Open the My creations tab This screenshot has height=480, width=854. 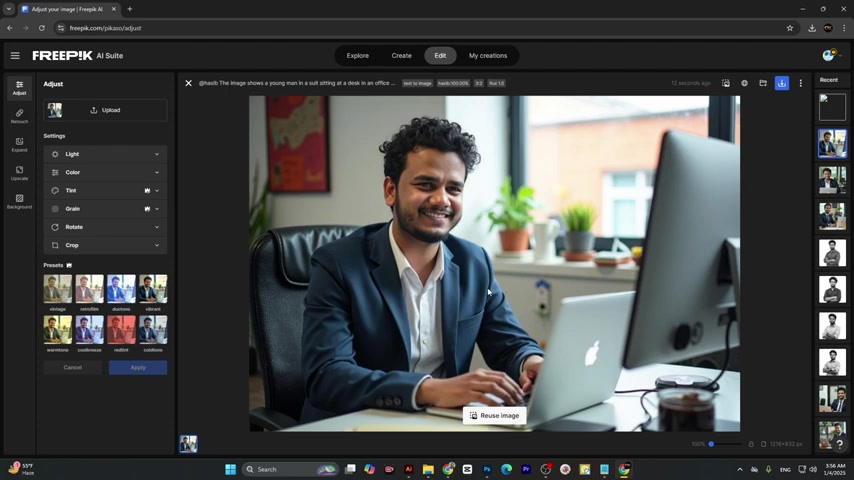coord(488,56)
